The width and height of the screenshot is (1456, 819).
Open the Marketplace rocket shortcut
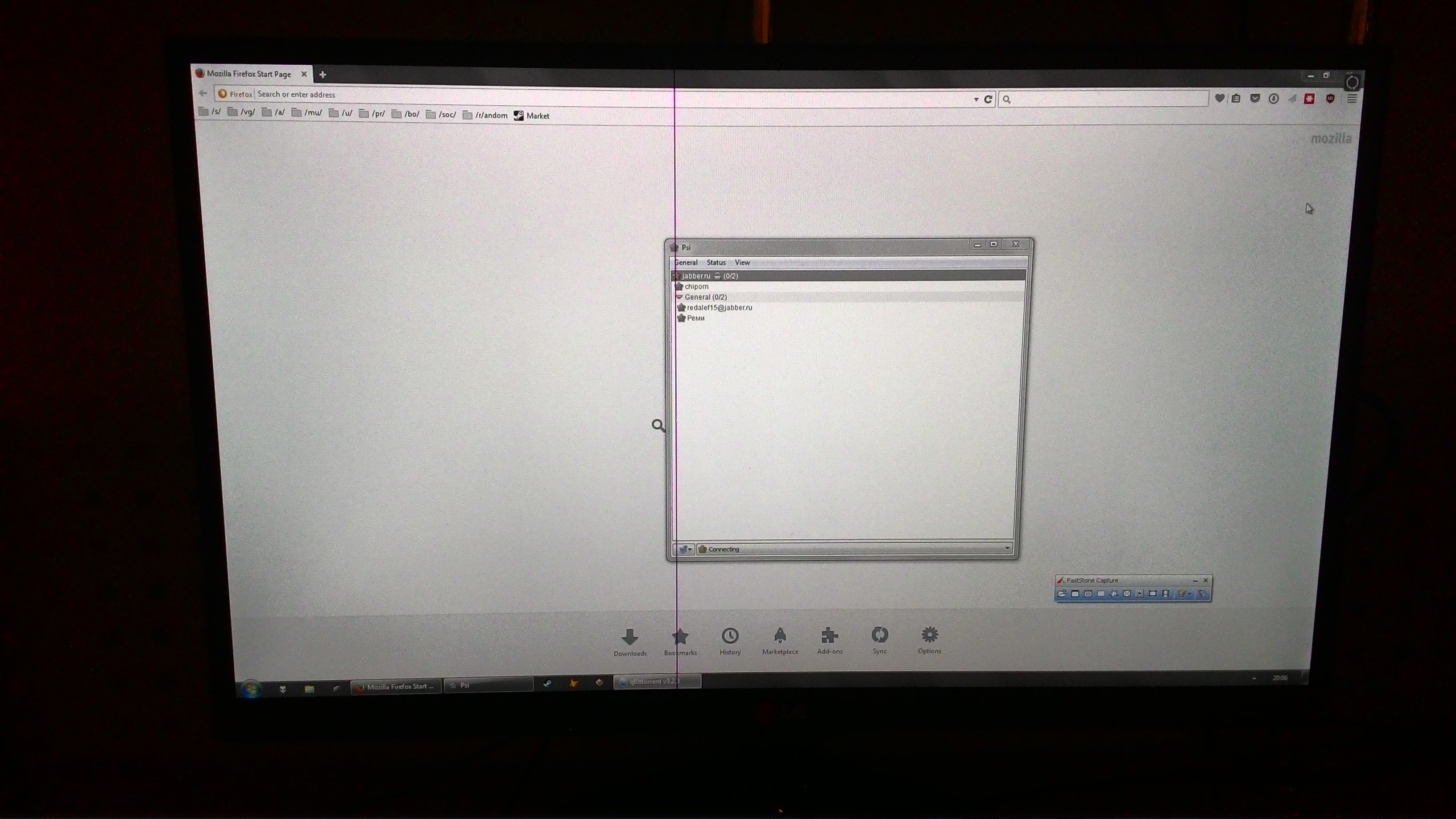coord(780,641)
